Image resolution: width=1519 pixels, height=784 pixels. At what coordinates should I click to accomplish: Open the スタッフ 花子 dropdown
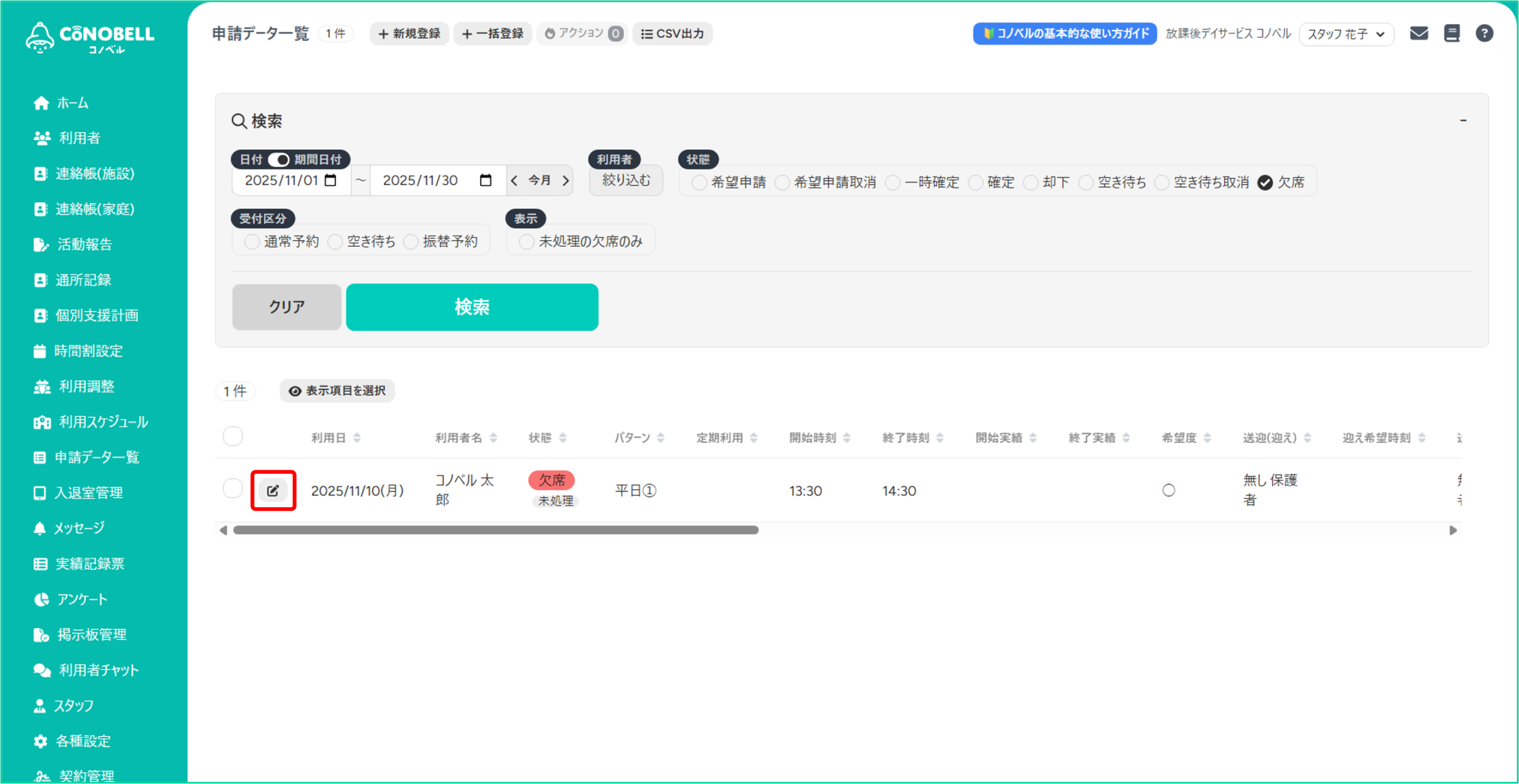(1346, 34)
